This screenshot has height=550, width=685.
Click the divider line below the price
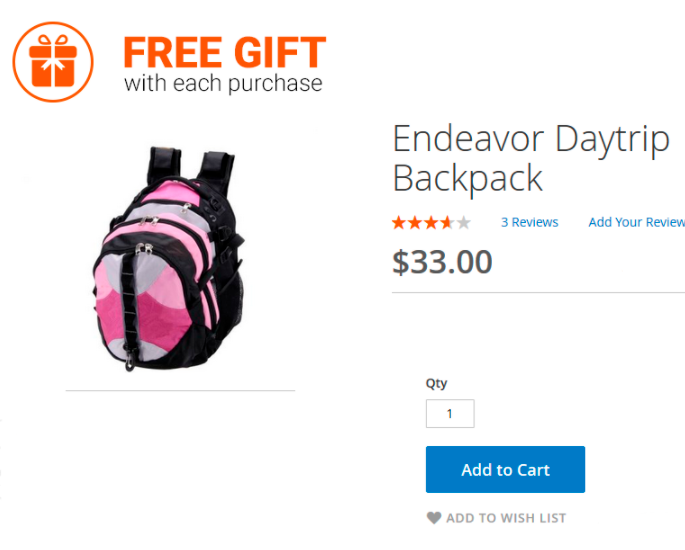coord(538,292)
